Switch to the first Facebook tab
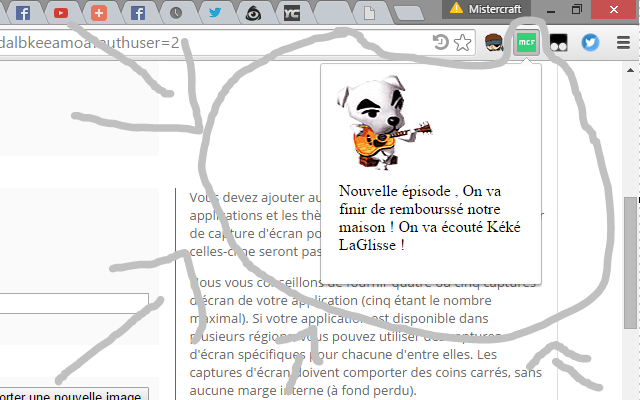The width and height of the screenshot is (640, 400). tap(23, 13)
